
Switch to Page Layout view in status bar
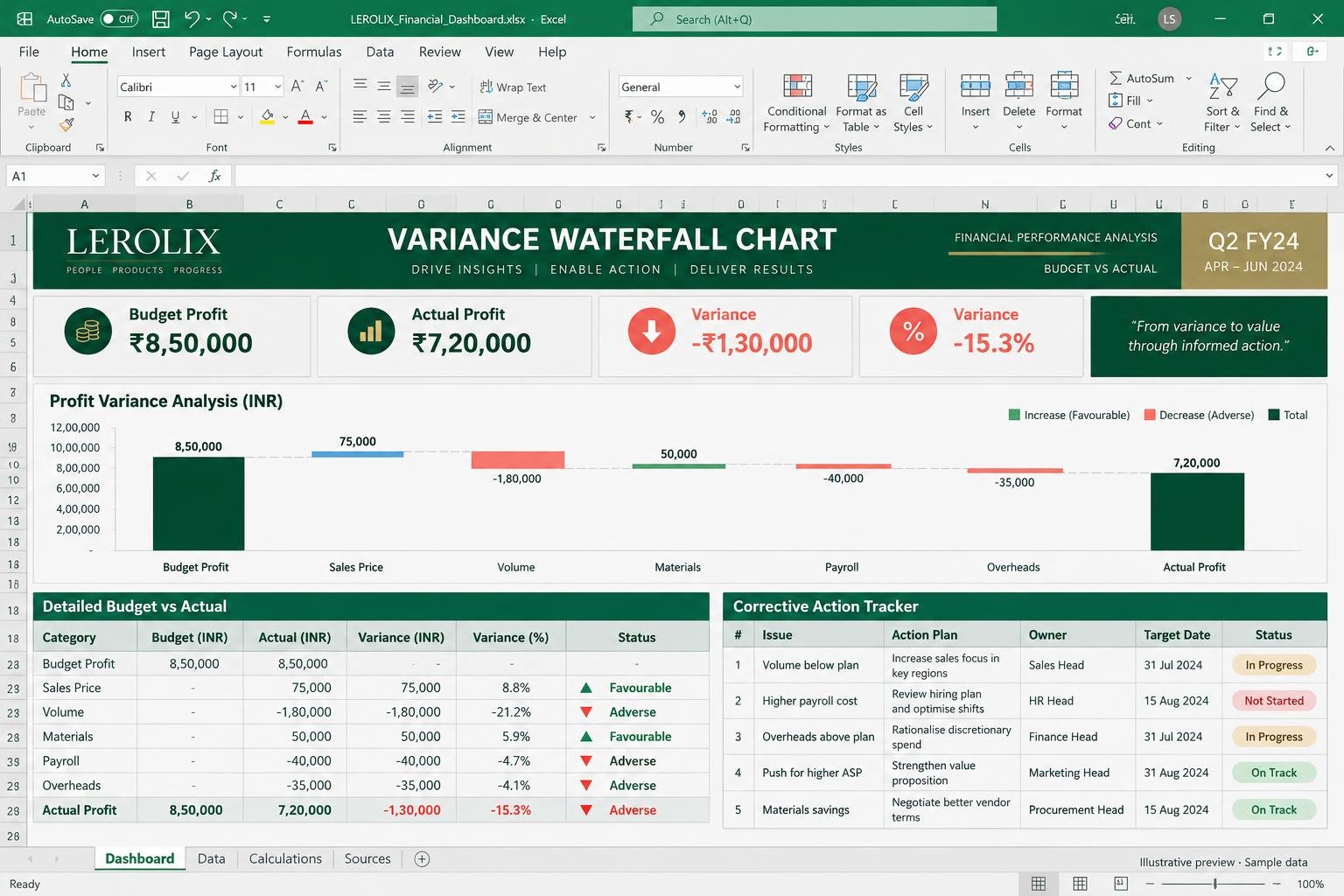(1080, 884)
